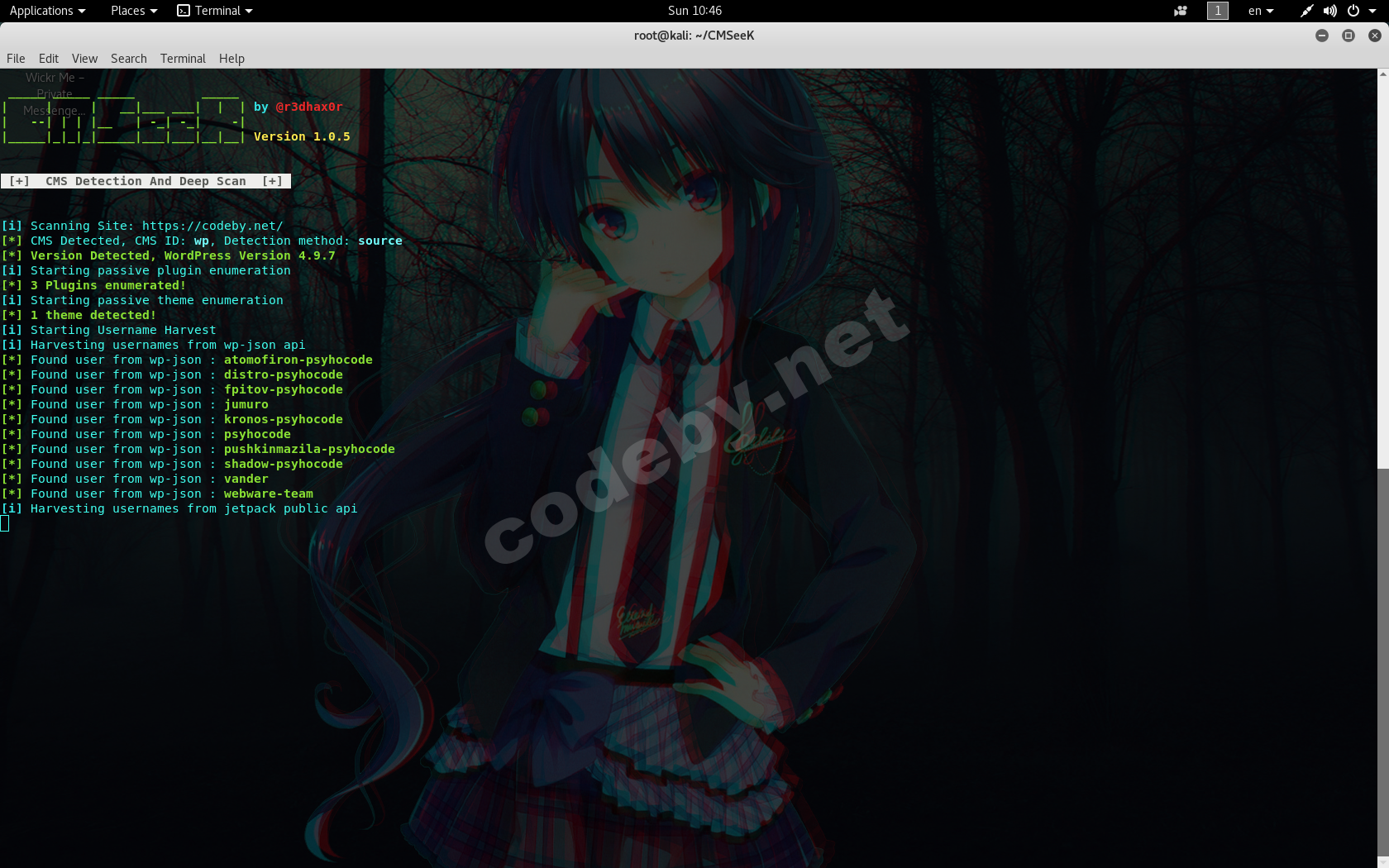
Task: Click username 'kronos-psyhocode'
Action: [x=284, y=419]
